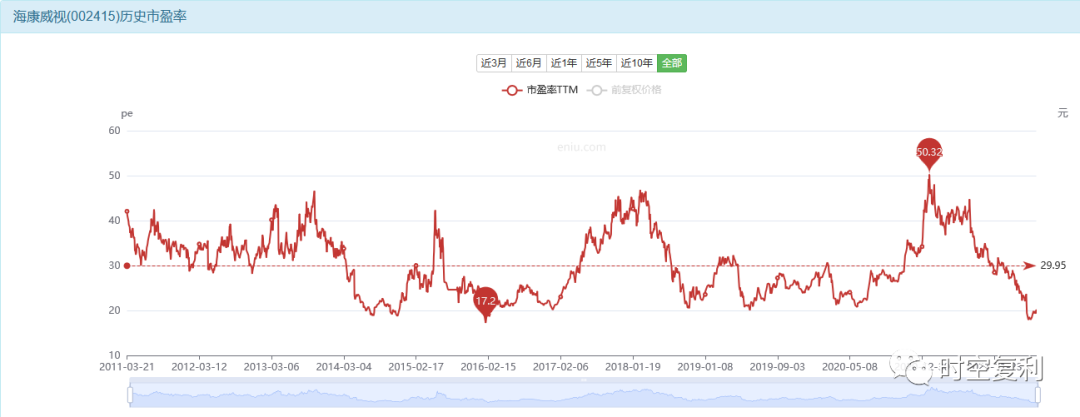Click the eniu.com watermark text

[582, 147]
